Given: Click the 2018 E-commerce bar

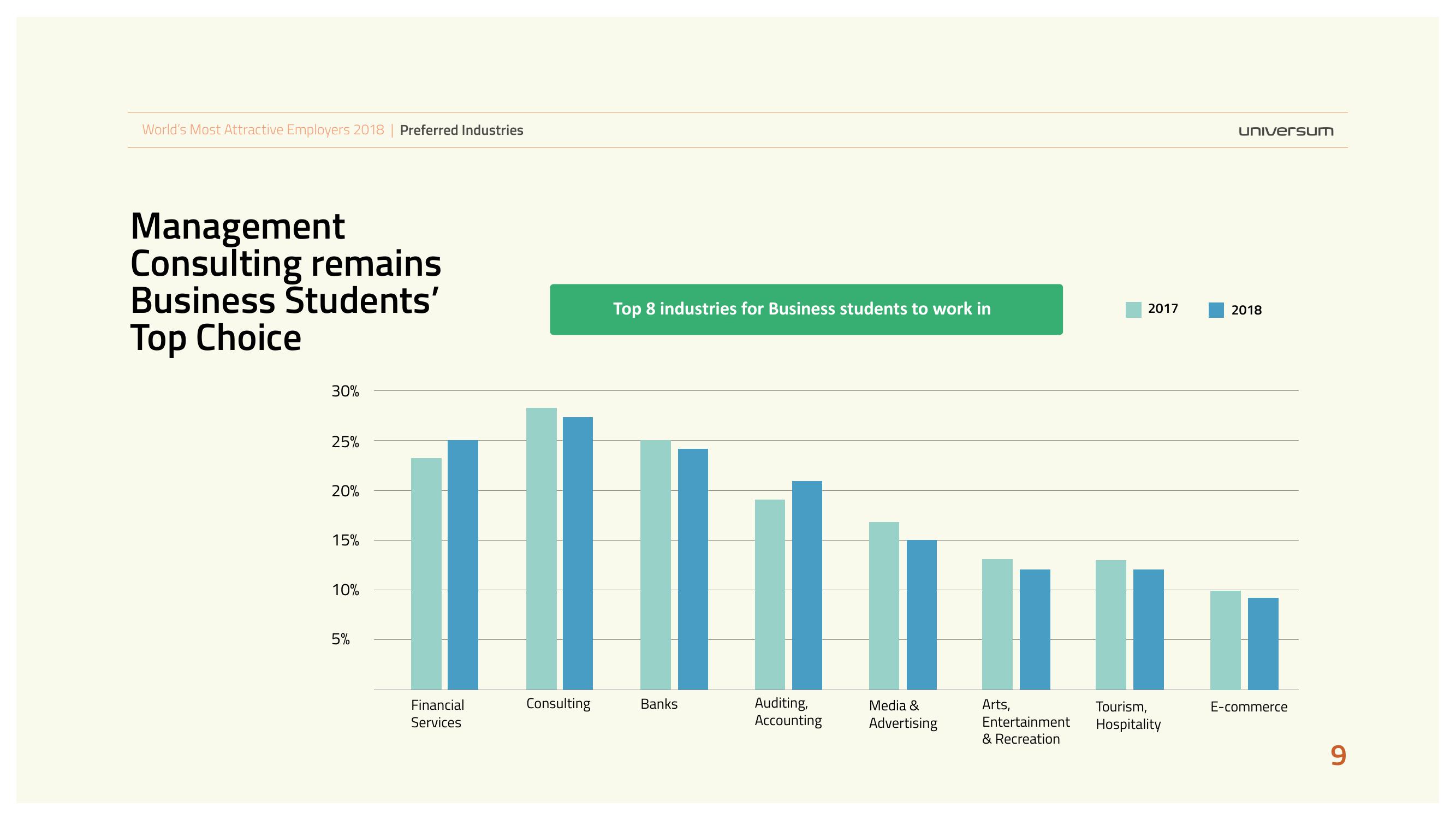Looking at the screenshot, I should pyautogui.click(x=1263, y=643).
